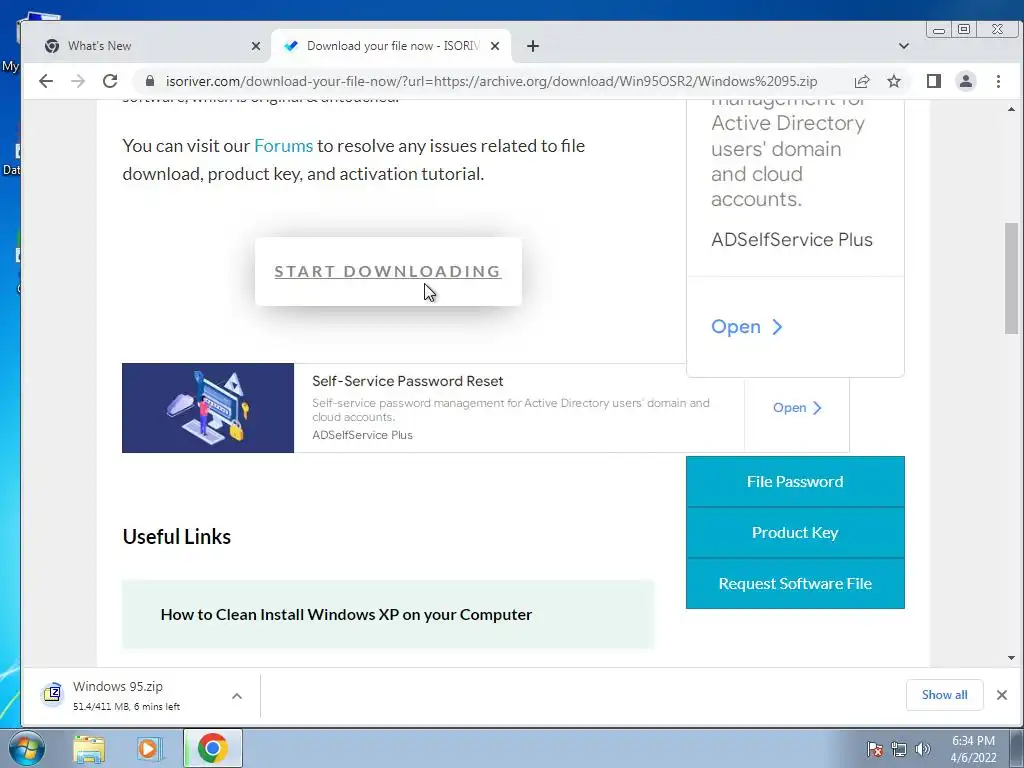Reload the page with the refresh icon
This screenshot has width=1024, height=768.
click(x=110, y=81)
